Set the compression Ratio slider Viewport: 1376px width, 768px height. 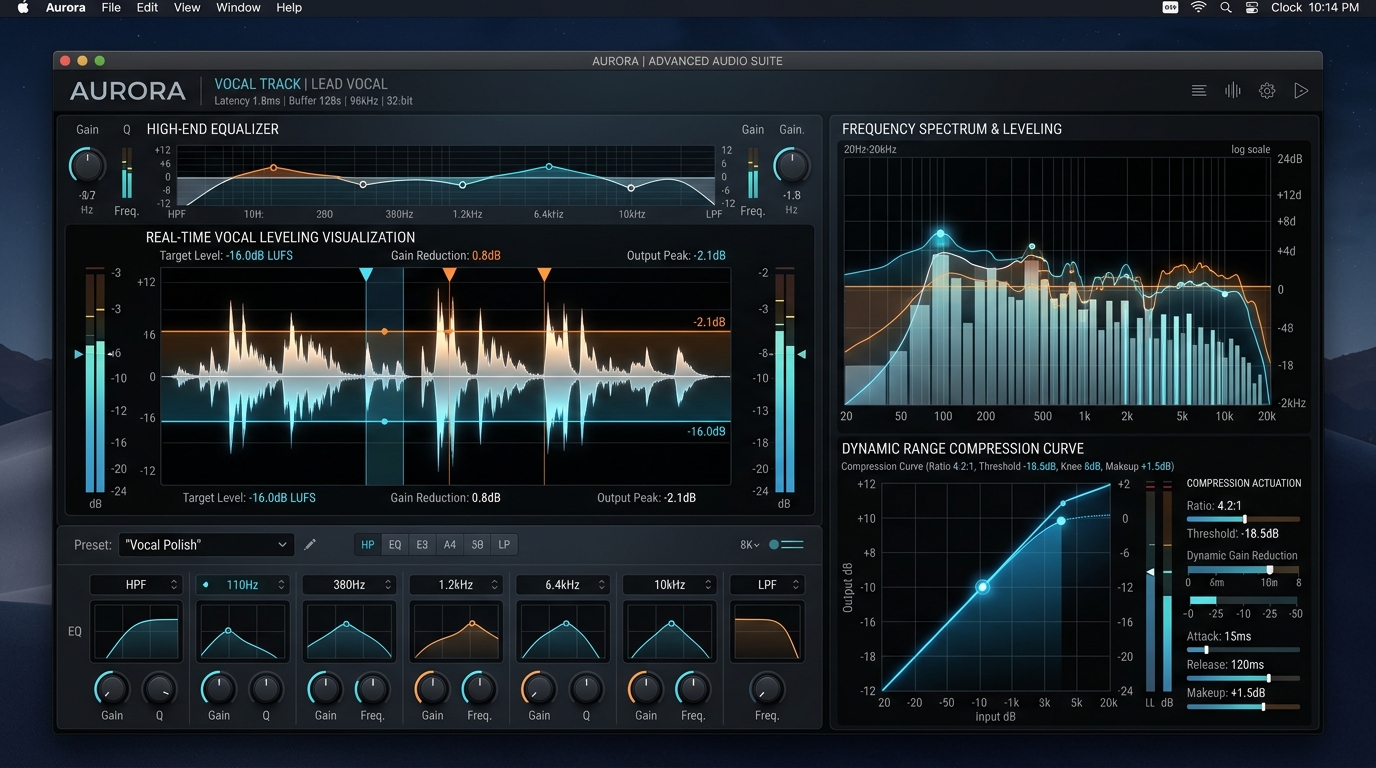click(1243, 519)
